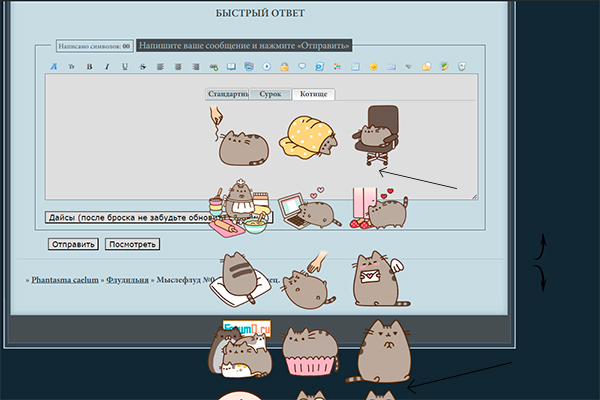
Task: Open the font face picker icon
Action: (x=54, y=67)
